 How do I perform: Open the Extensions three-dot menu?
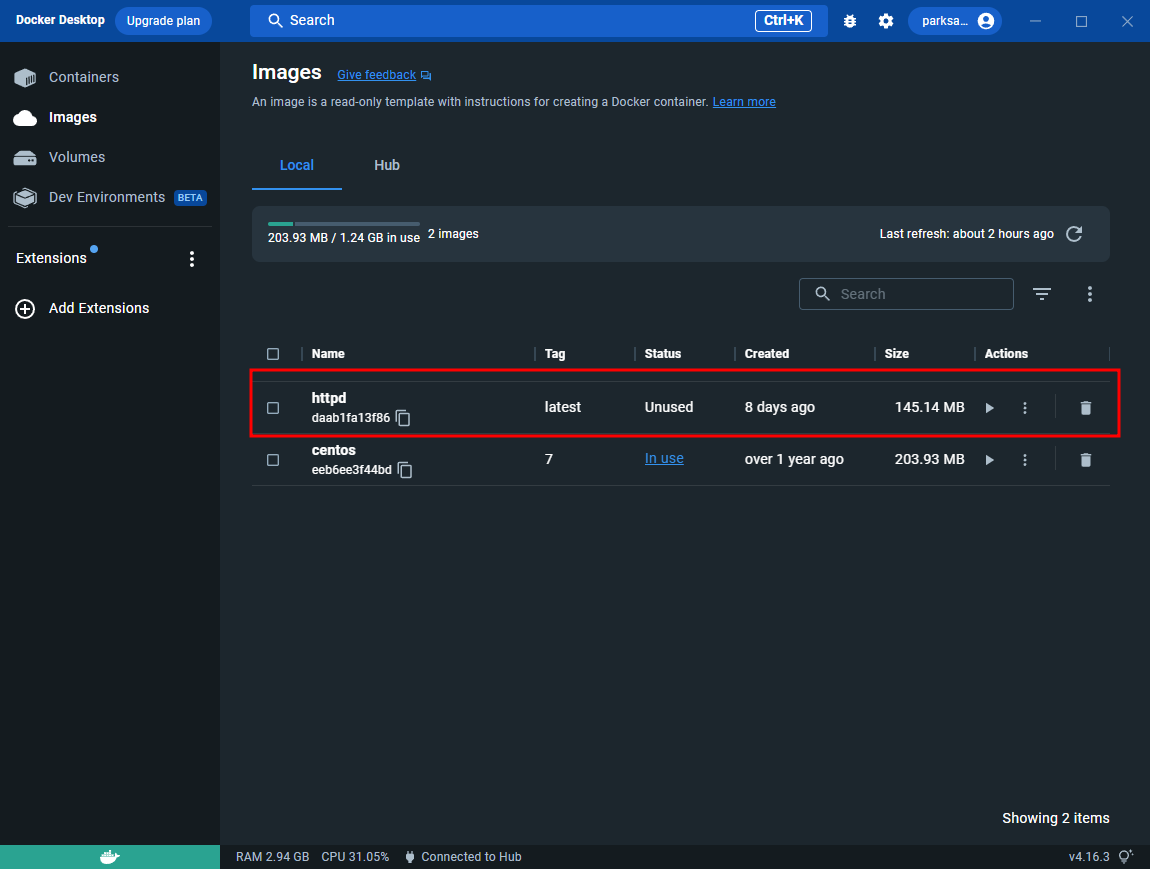coord(192,259)
